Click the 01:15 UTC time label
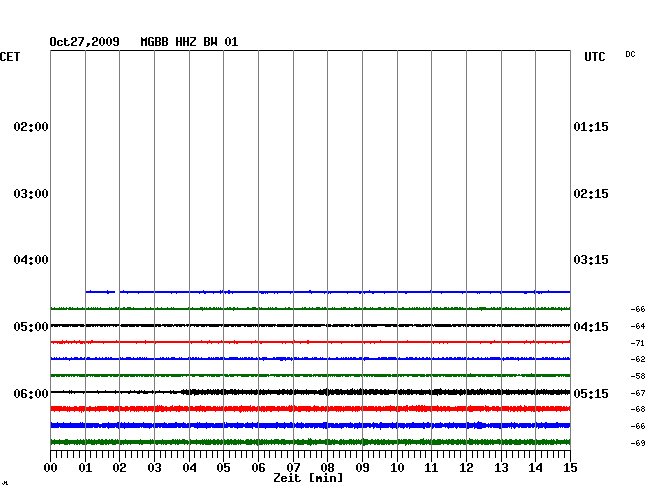This screenshot has height=494, width=650. 591,127
